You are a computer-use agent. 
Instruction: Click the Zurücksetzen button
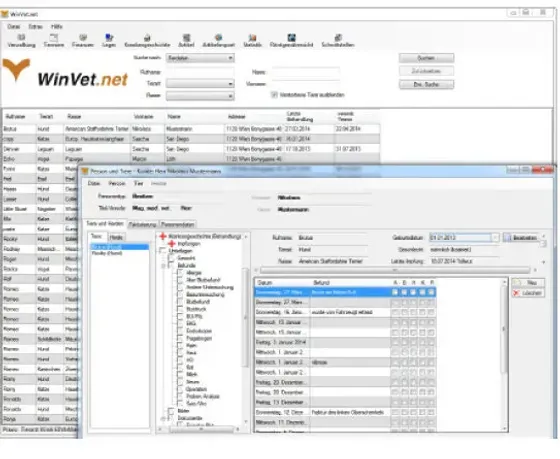(x=426, y=71)
